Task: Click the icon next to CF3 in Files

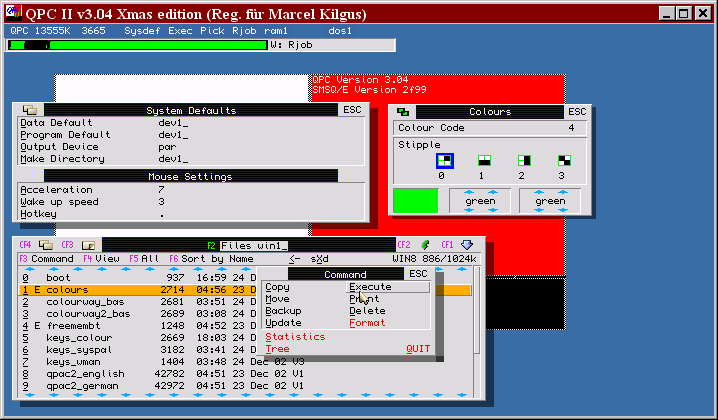Action: tap(88, 245)
